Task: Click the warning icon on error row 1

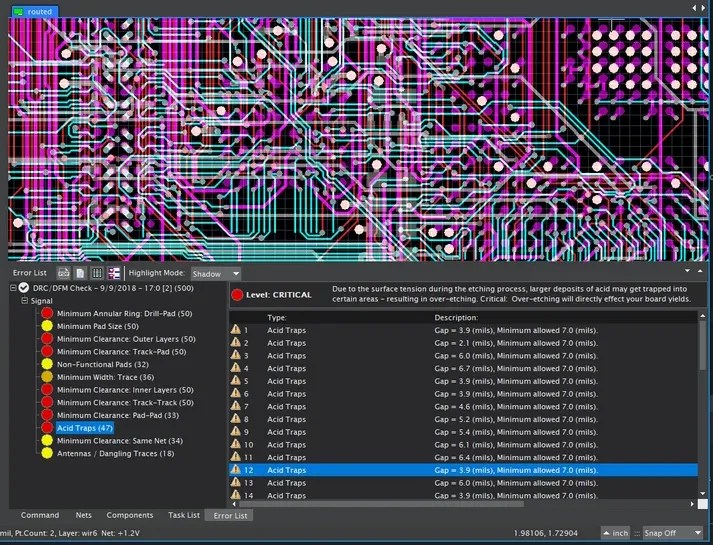Action: tap(236, 330)
